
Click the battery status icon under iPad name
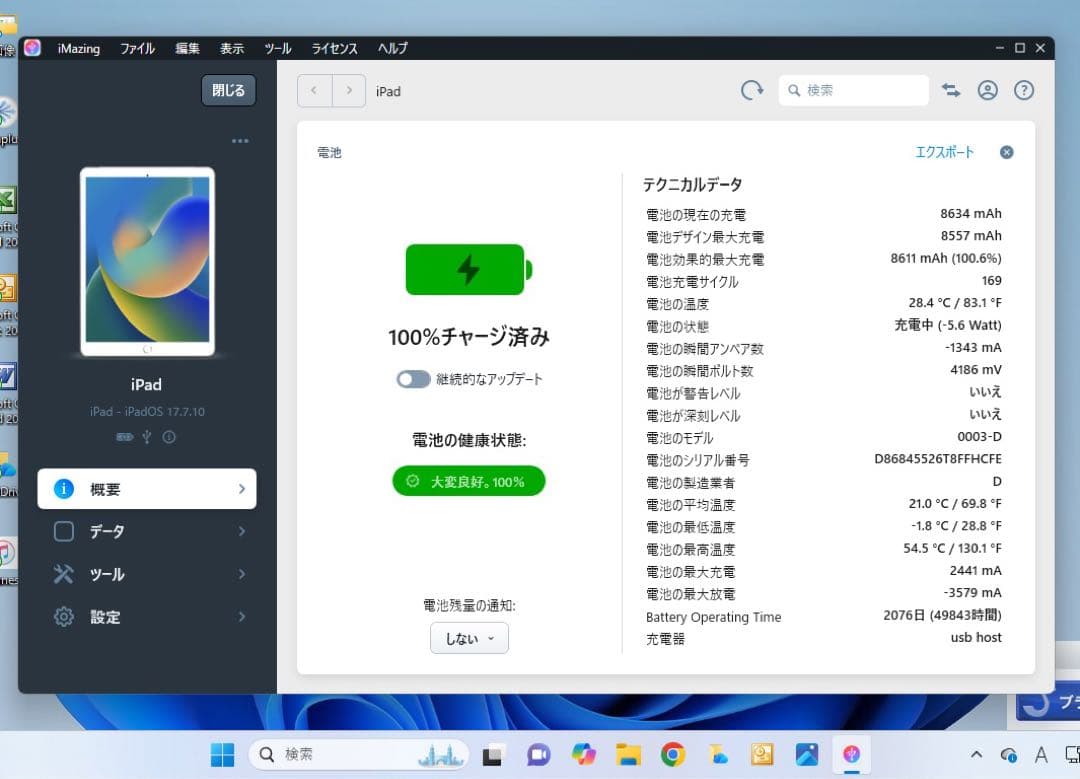click(125, 437)
